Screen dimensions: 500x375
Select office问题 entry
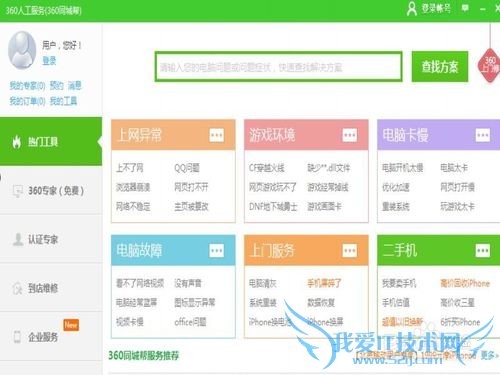(x=190, y=322)
